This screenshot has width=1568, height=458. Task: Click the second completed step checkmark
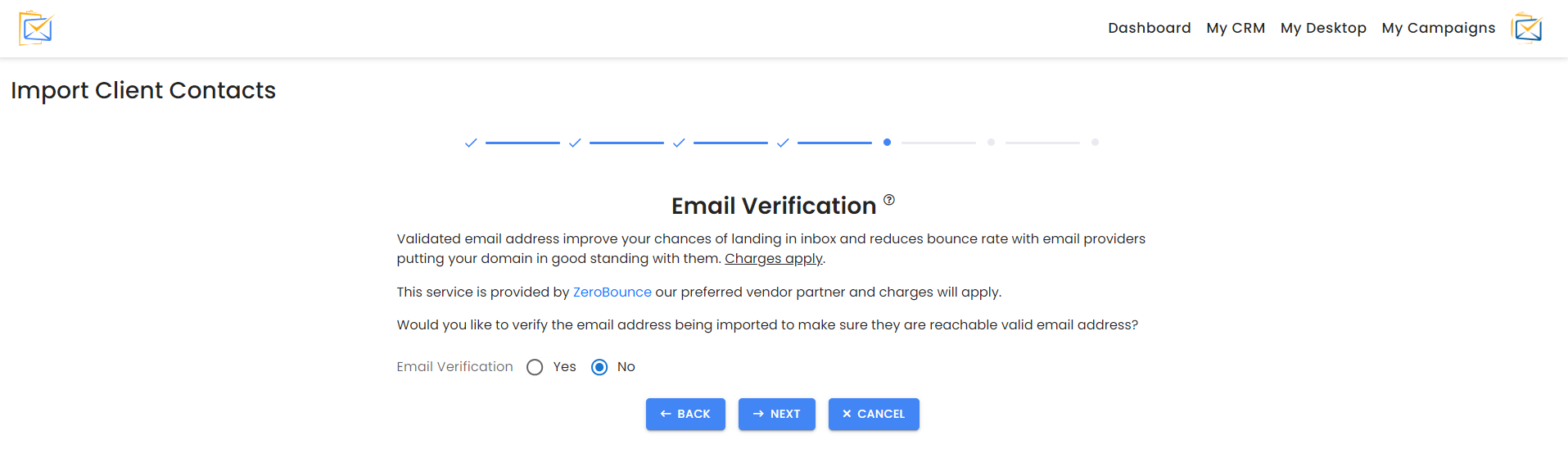pos(575,143)
